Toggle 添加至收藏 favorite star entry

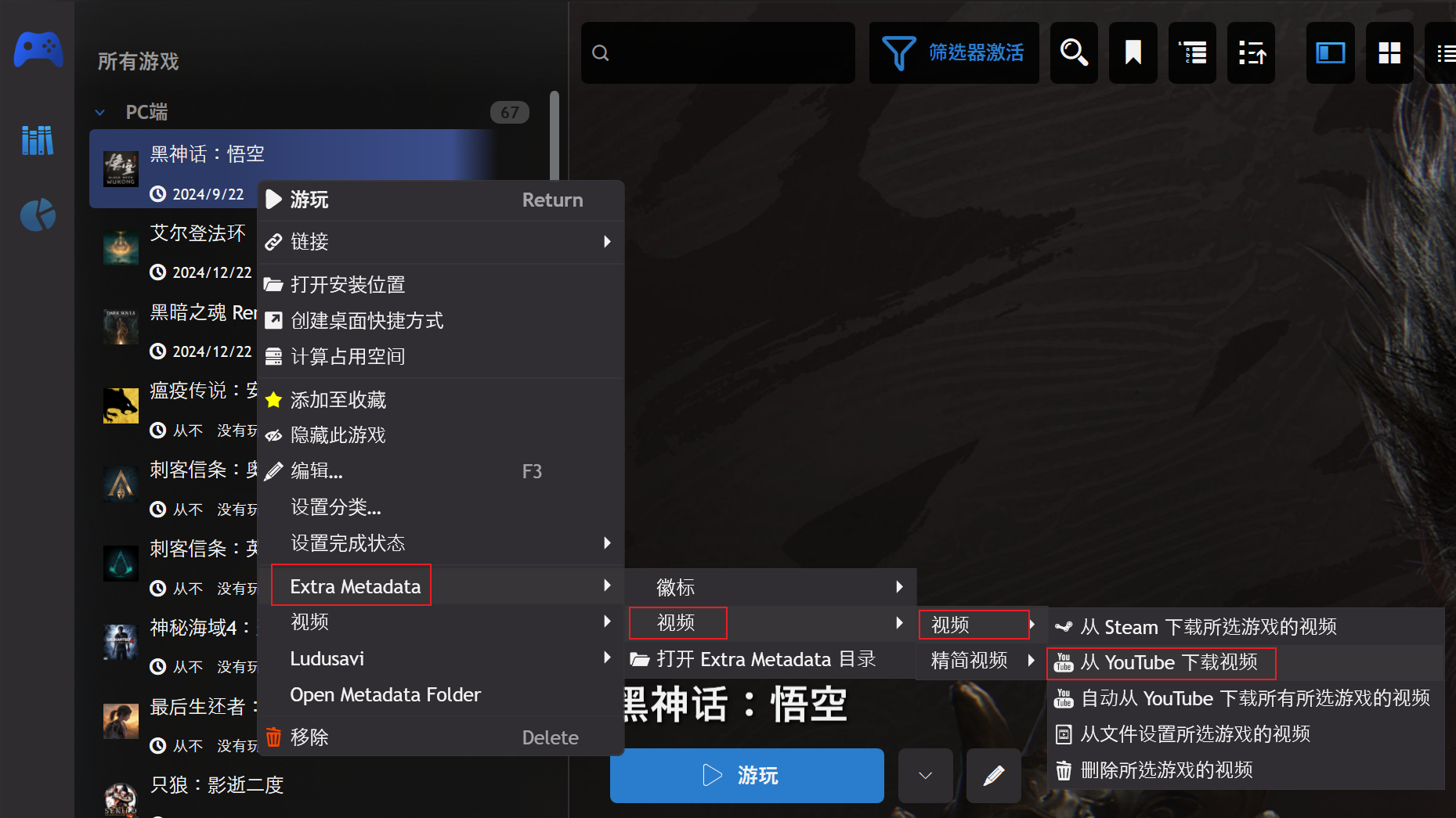click(441, 400)
